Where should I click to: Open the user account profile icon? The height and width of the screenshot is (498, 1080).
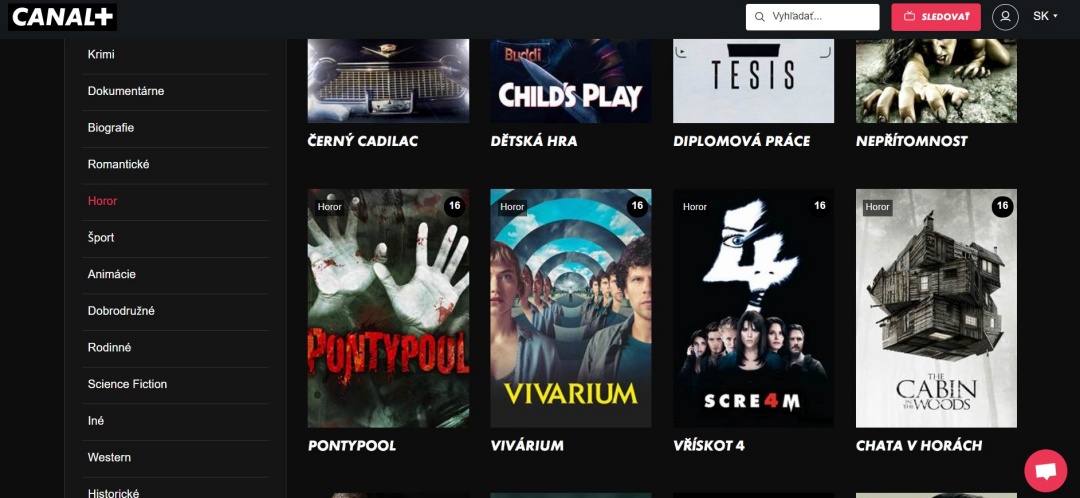tap(1005, 17)
